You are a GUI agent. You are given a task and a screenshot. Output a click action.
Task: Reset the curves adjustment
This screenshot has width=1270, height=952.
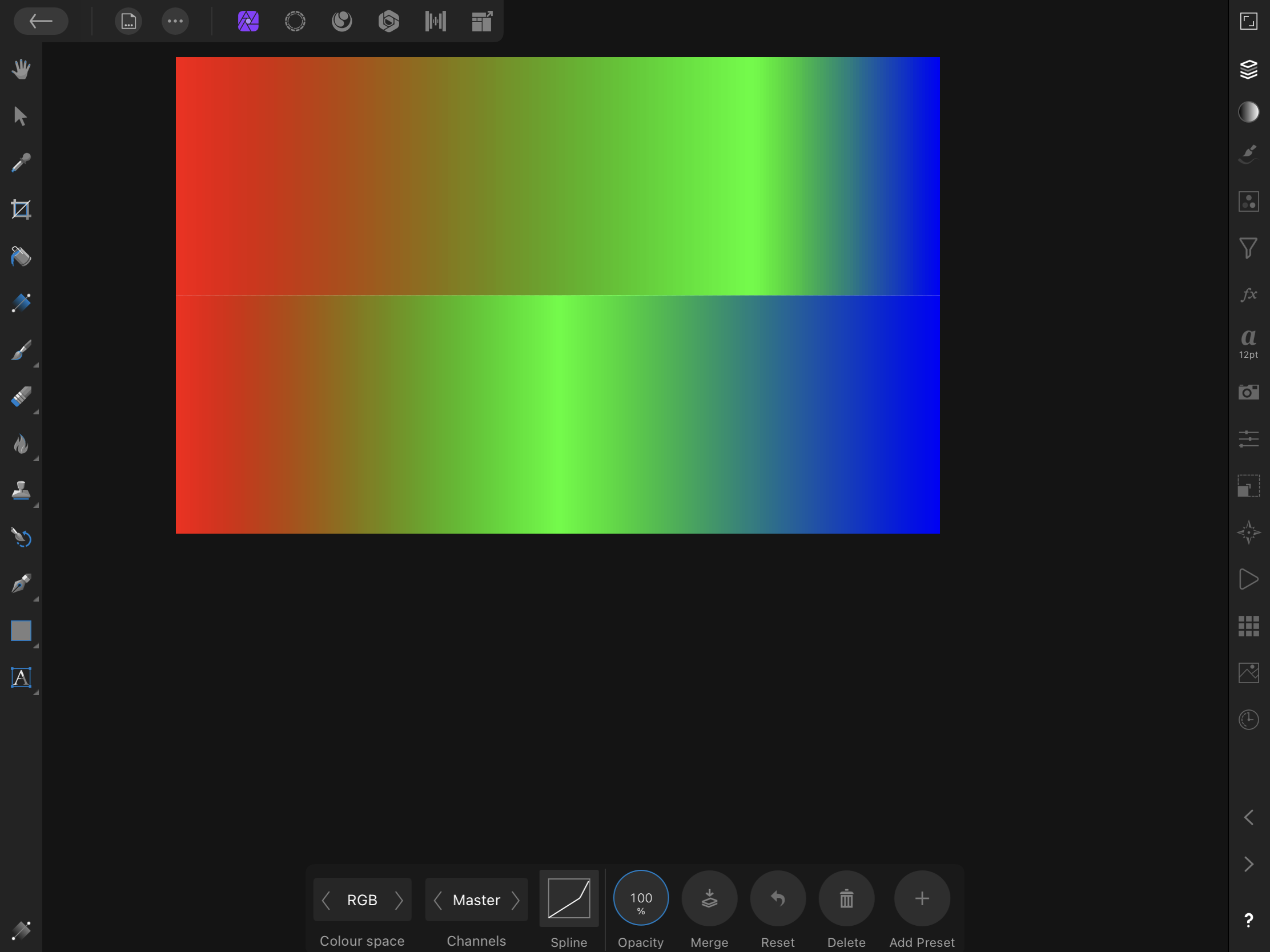click(778, 898)
